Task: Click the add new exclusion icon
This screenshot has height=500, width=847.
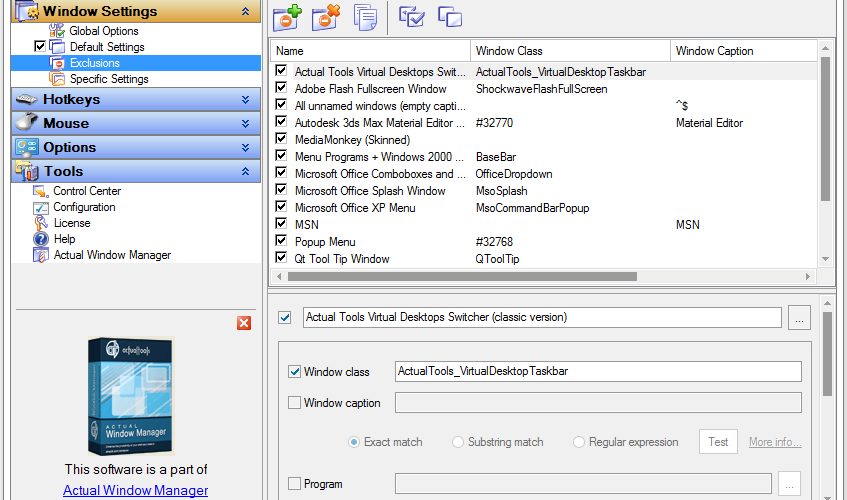Action: coord(287,17)
